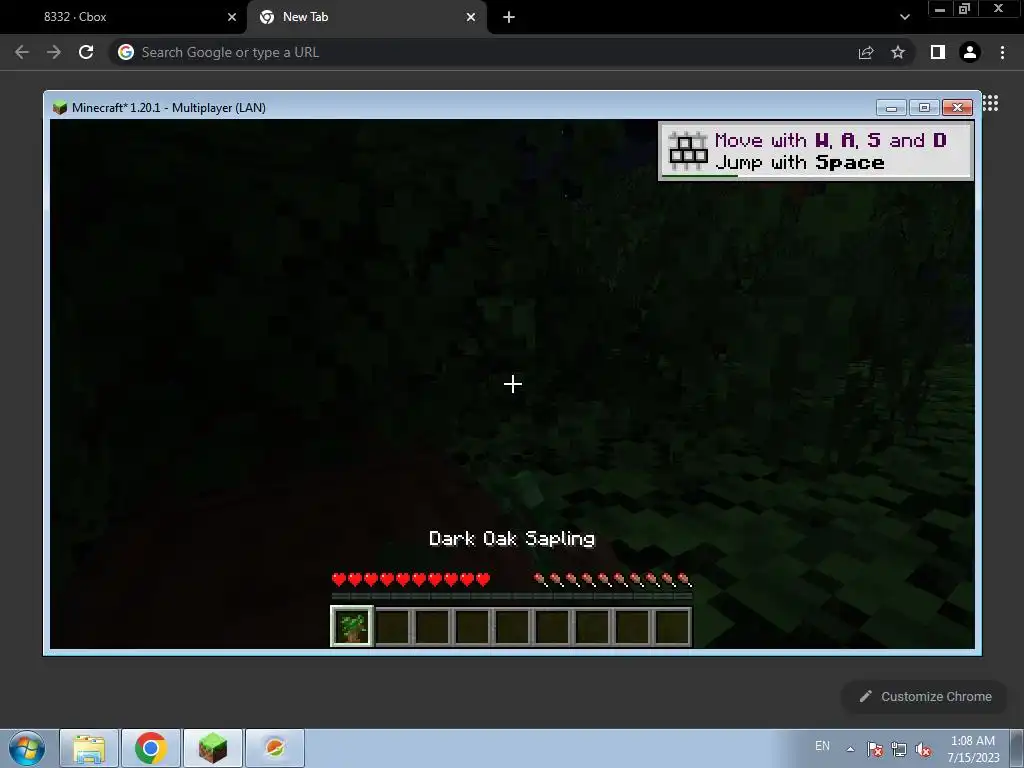Click the EN language indicator
Image resolution: width=1024 pixels, height=768 pixels.
click(822, 746)
